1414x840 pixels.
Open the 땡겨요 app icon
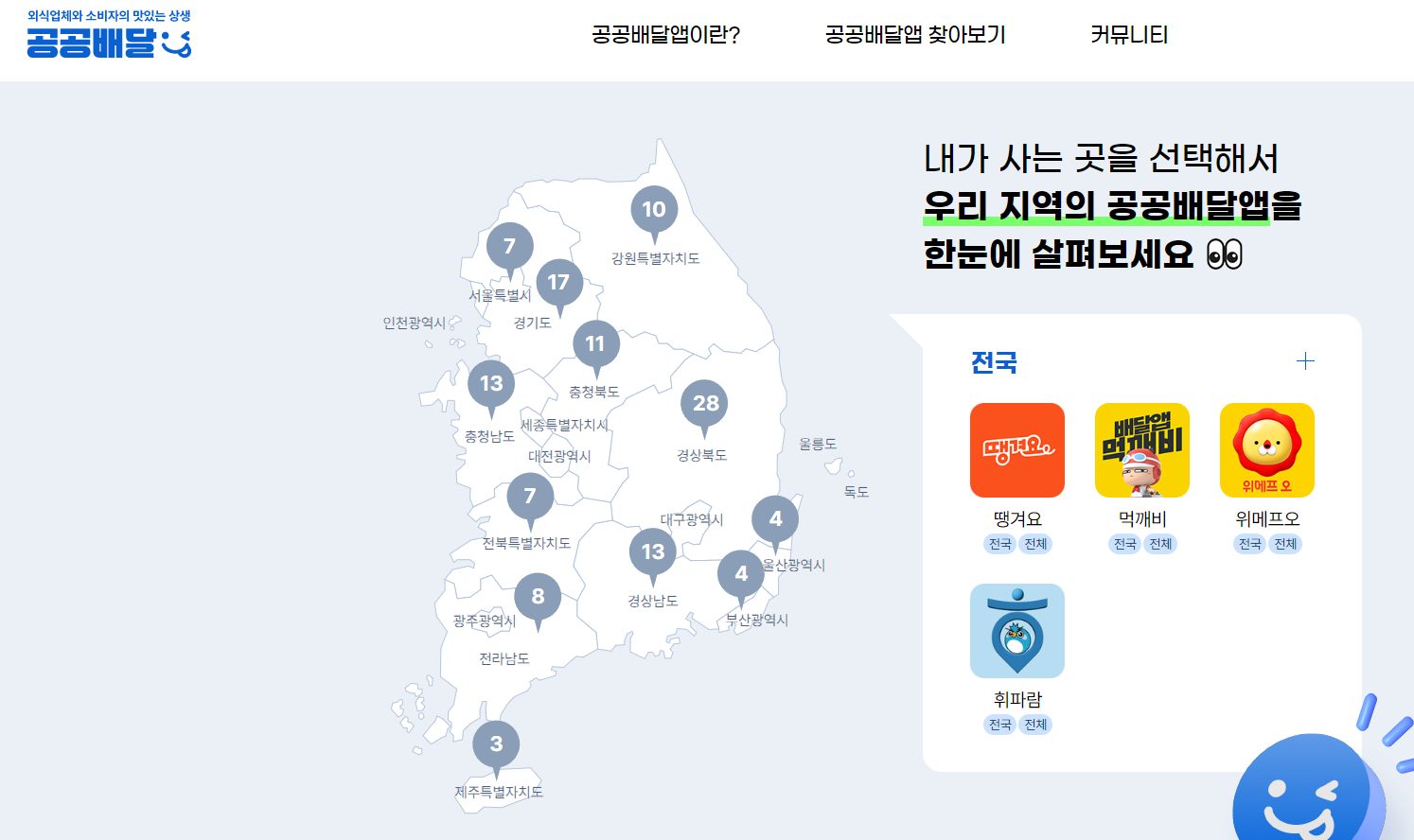pos(1017,450)
